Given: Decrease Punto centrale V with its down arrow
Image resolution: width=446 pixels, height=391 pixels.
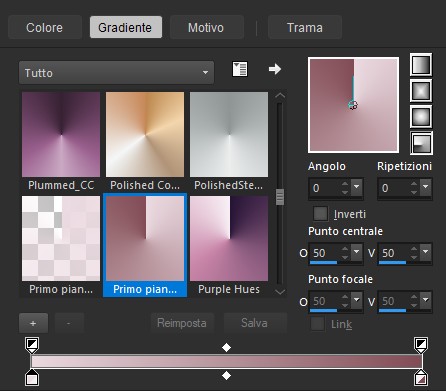Looking at the screenshot, I should tap(414, 257).
